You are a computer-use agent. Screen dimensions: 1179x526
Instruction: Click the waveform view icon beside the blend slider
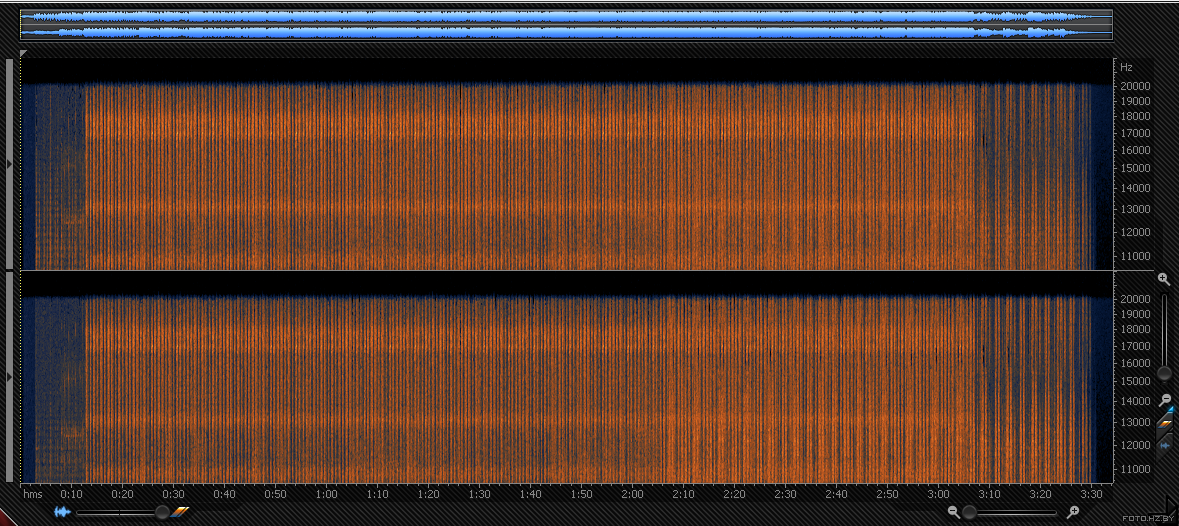click(62, 512)
